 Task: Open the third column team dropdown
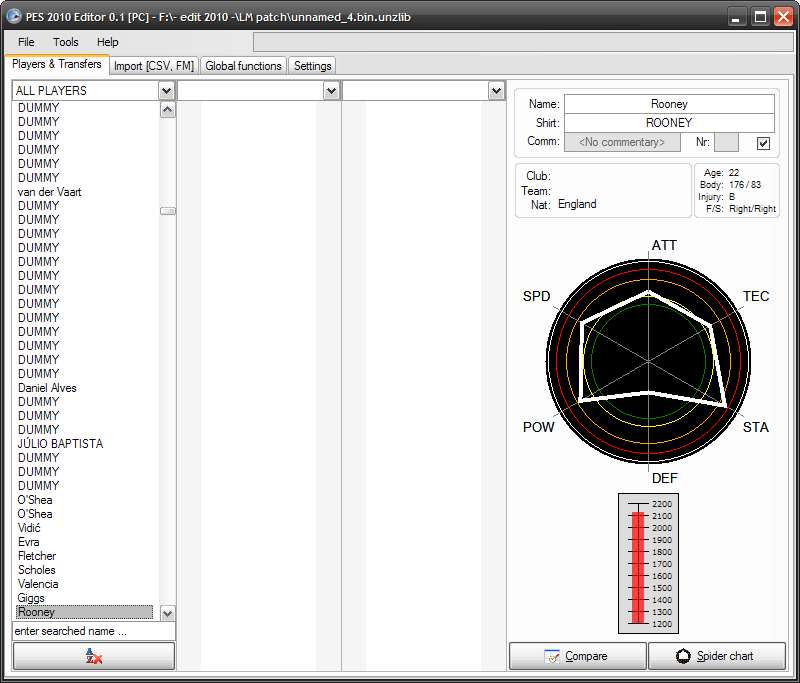pyautogui.click(x=496, y=91)
